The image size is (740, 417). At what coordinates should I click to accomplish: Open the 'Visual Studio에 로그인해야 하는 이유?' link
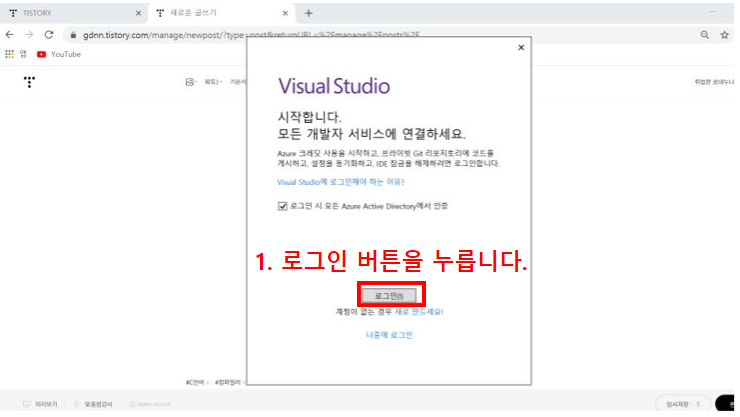coord(341,182)
